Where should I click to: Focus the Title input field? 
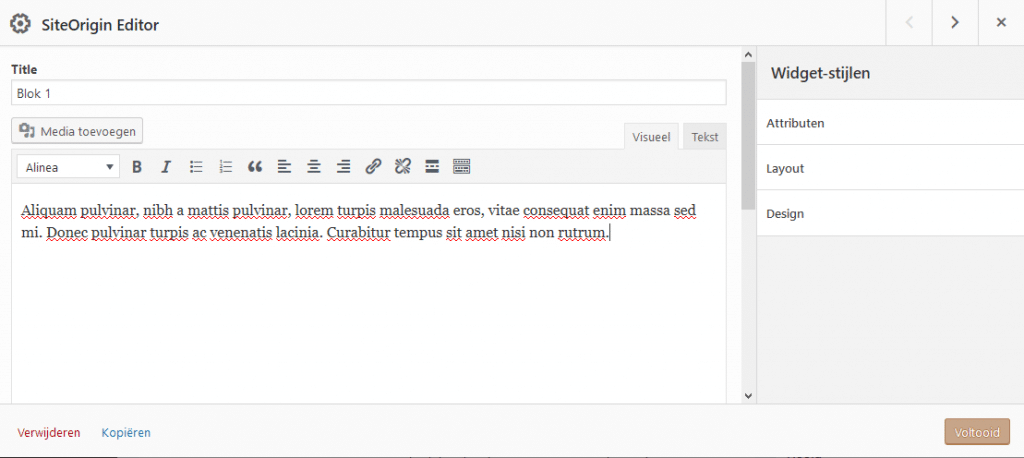pos(369,93)
